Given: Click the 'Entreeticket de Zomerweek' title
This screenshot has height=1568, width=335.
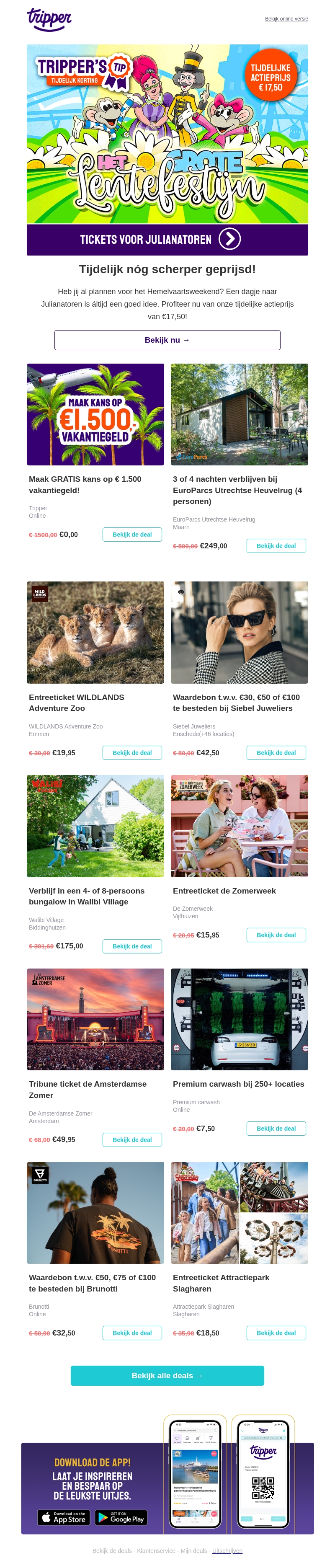Looking at the screenshot, I should tap(224, 891).
